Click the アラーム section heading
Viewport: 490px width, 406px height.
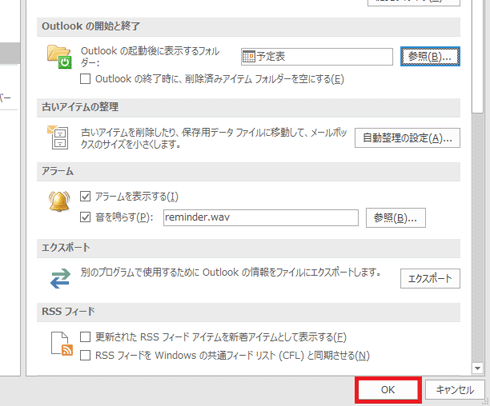pos(57,171)
